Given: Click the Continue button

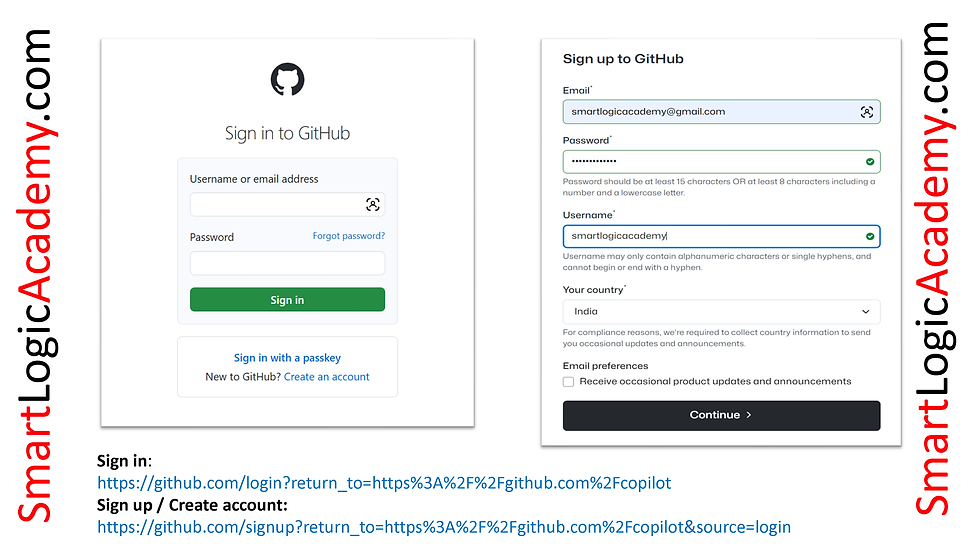Looking at the screenshot, I should pyautogui.click(x=721, y=415).
